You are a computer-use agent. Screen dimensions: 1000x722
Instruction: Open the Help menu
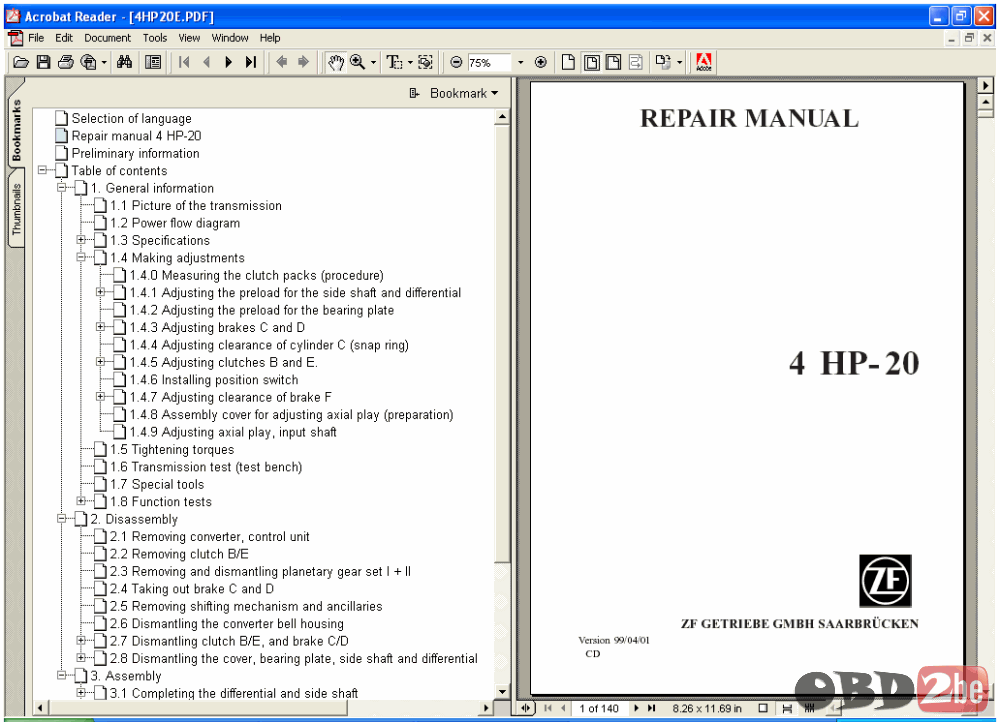pos(270,38)
